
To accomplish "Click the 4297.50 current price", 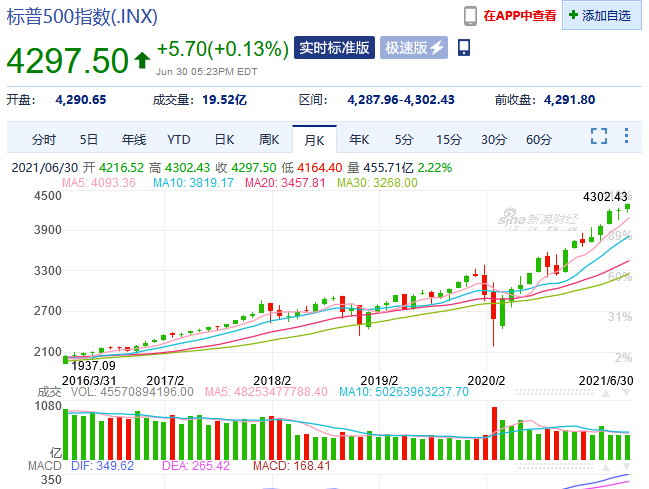I will (67, 61).
